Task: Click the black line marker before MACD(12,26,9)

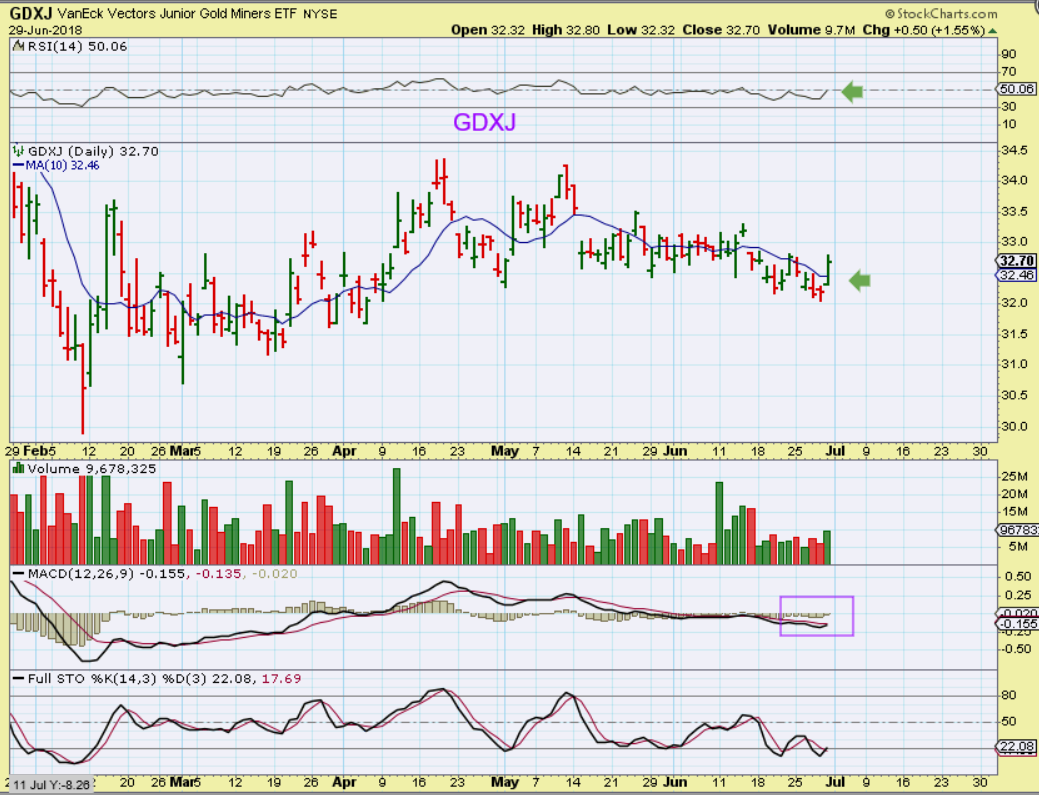Action: (19, 574)
